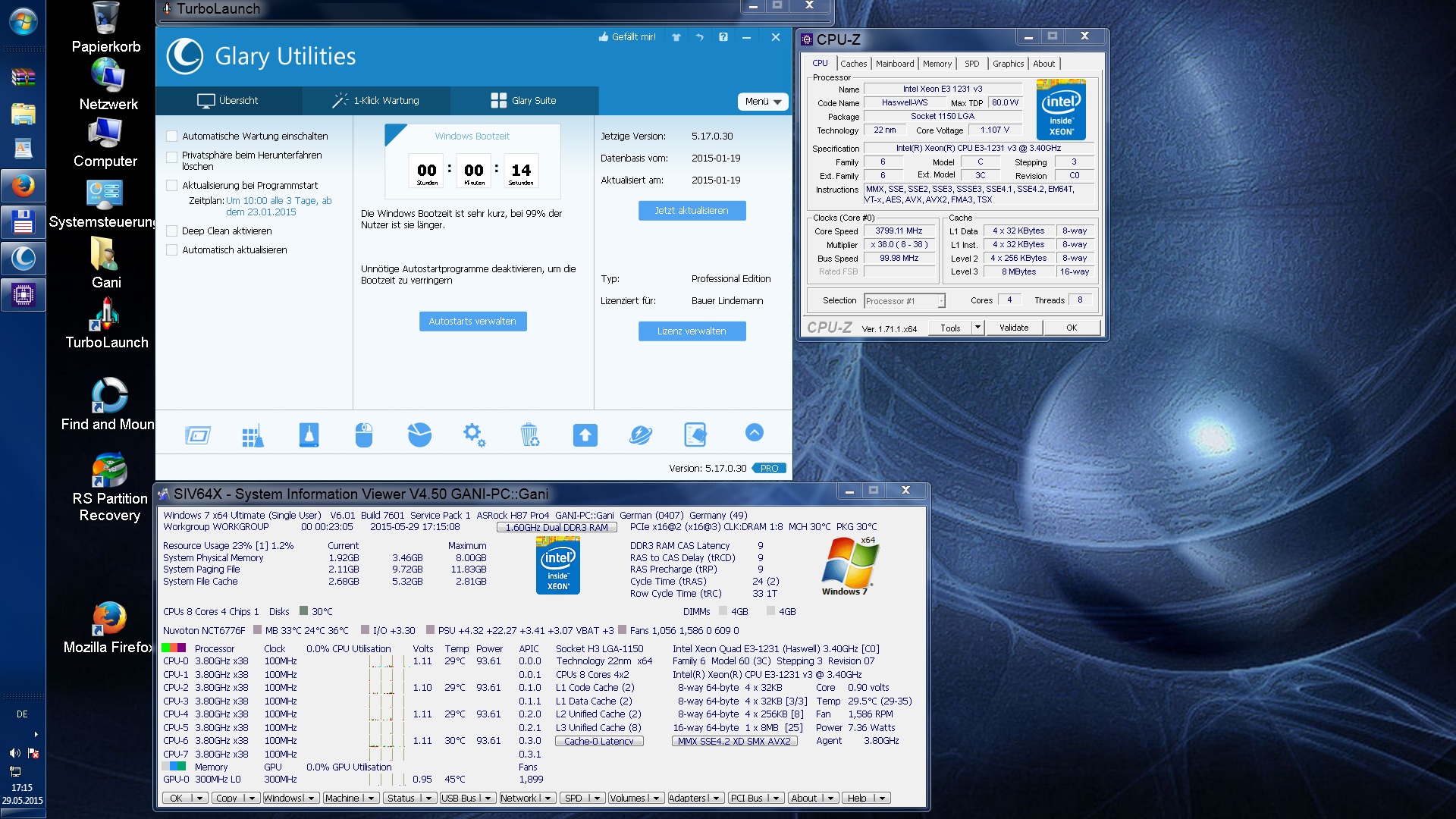The height and width of the screenshot is (819, 1456).
Task: Enable Automatische Wartung einschalten checkbox
Action: pyautogui.click(x=172, y=136)
